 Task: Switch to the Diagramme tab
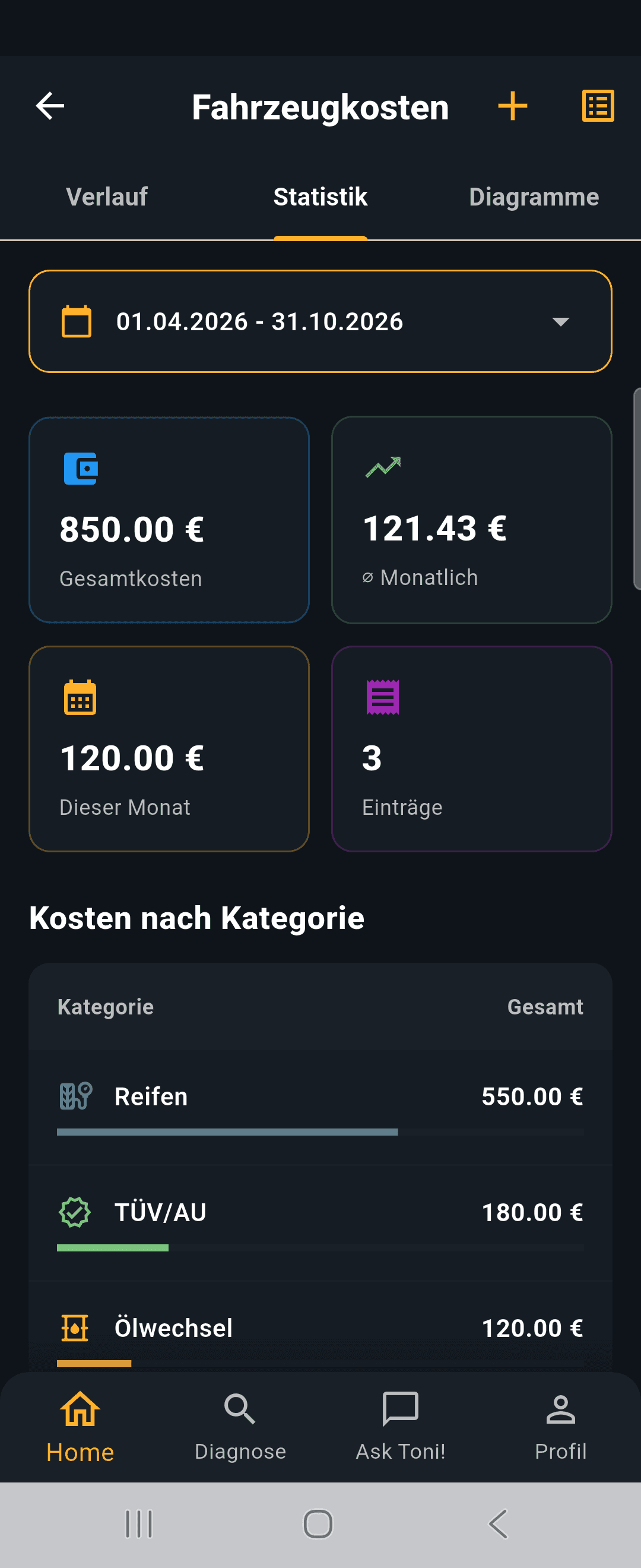point(534,197)
